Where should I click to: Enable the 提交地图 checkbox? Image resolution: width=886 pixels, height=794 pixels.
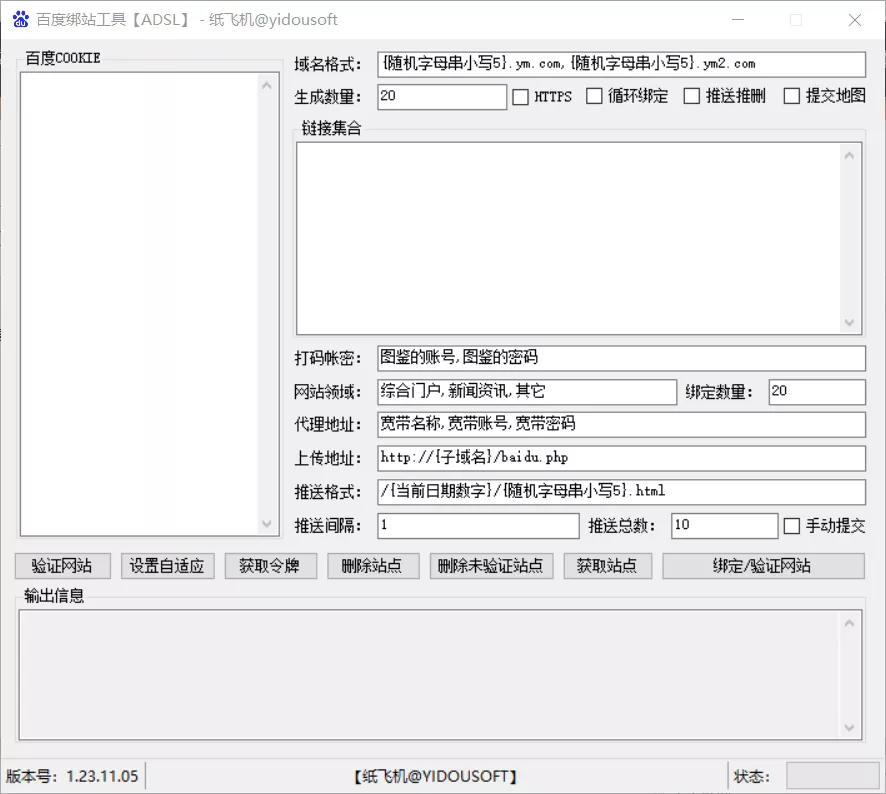point(791,96)
